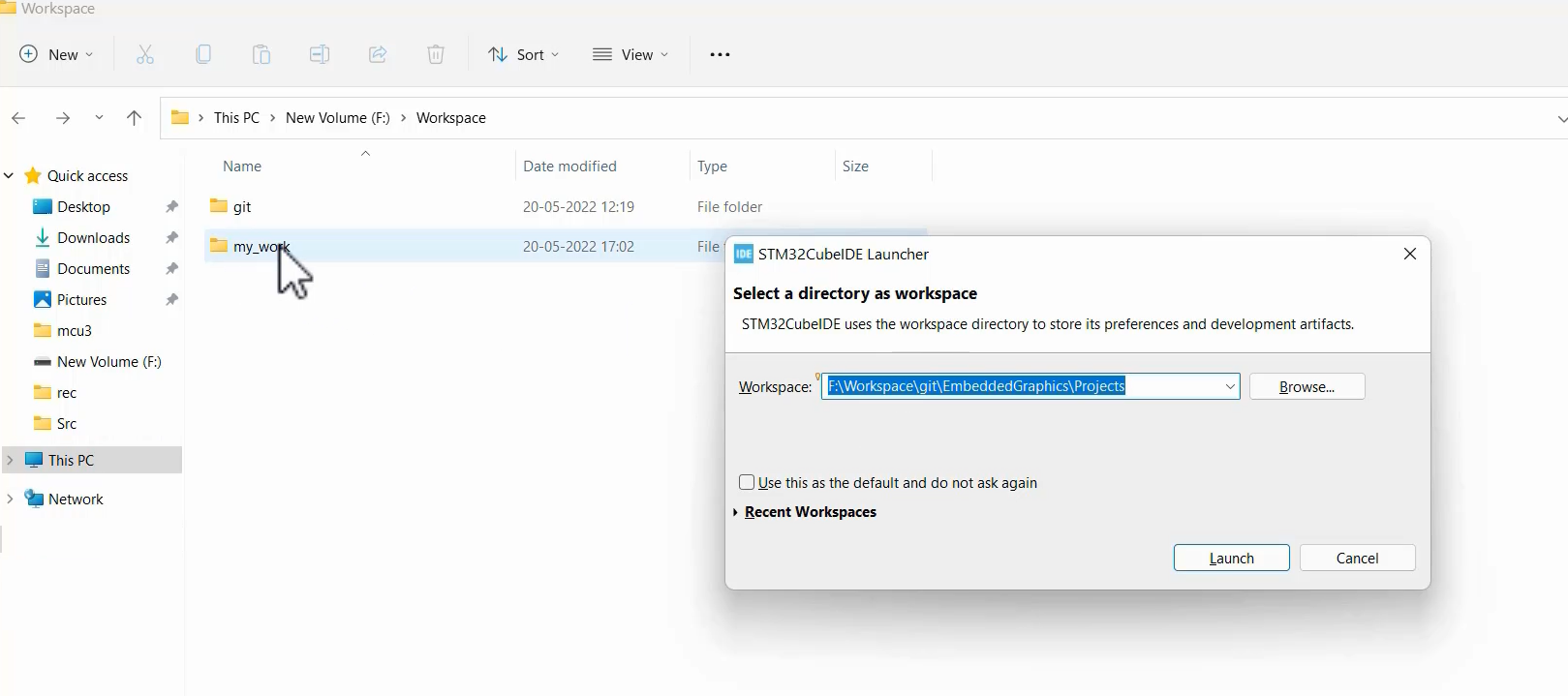Go back with the Back arrow
The width and height of the screenshot is (1568, 696).
click(x=18, y=118)
